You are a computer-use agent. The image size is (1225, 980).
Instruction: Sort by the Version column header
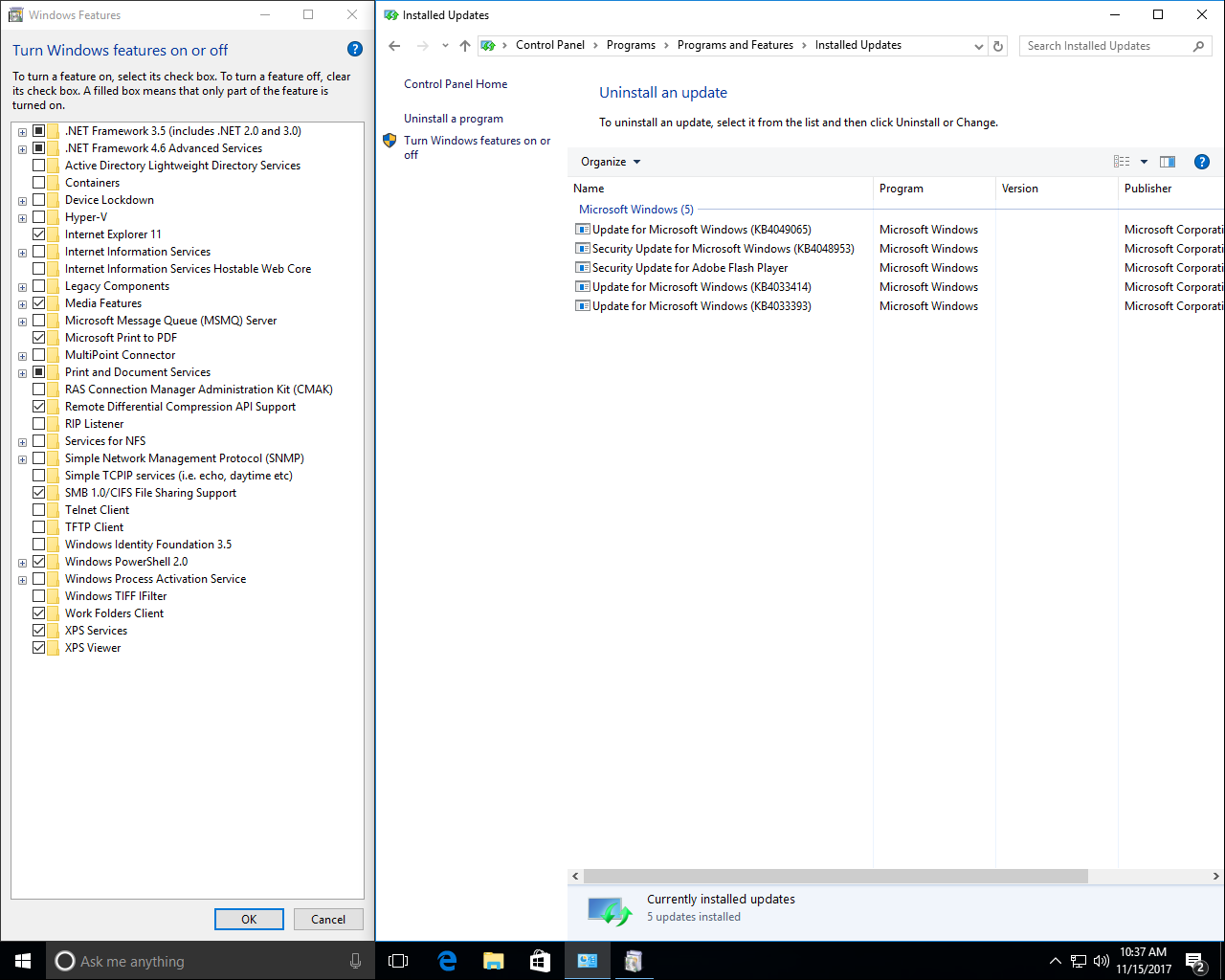coord(1057,189)
